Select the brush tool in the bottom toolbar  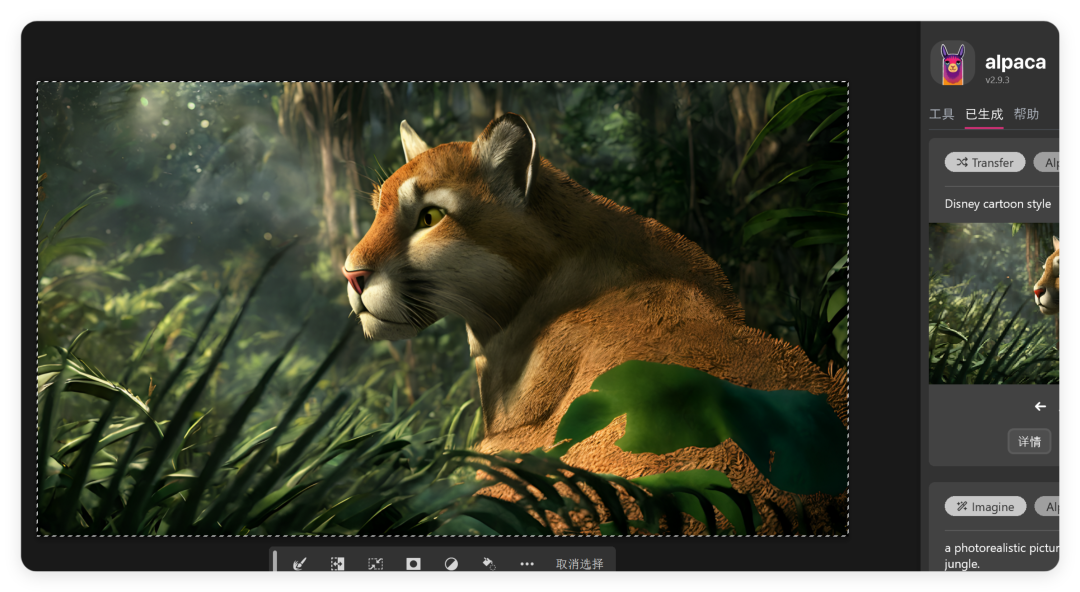[300, 563]
